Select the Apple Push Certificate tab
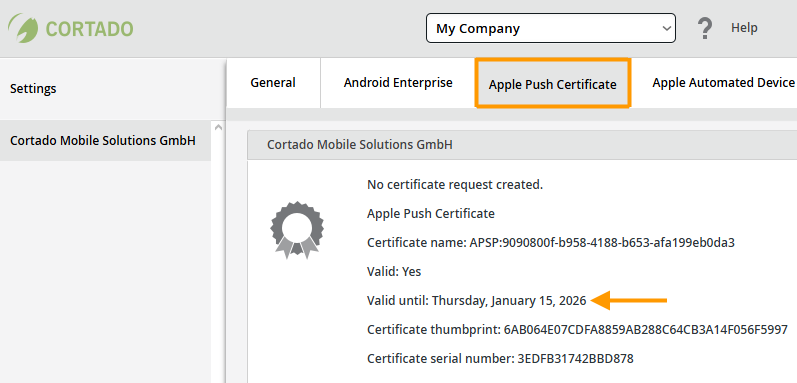The width and height of the screenshot is (797, 383). (x=553, y=84)
